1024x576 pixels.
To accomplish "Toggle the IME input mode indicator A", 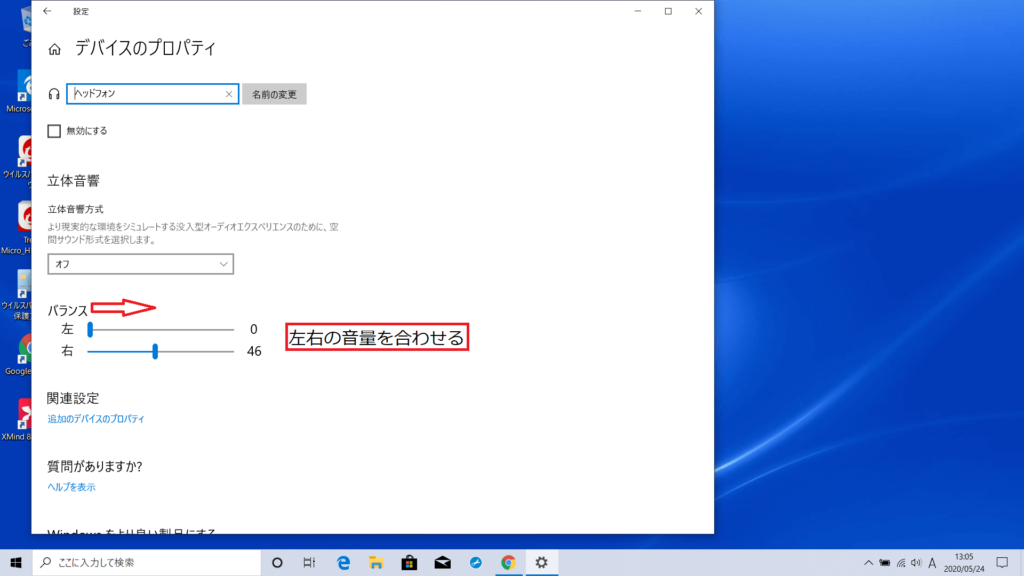I will 932,562.
